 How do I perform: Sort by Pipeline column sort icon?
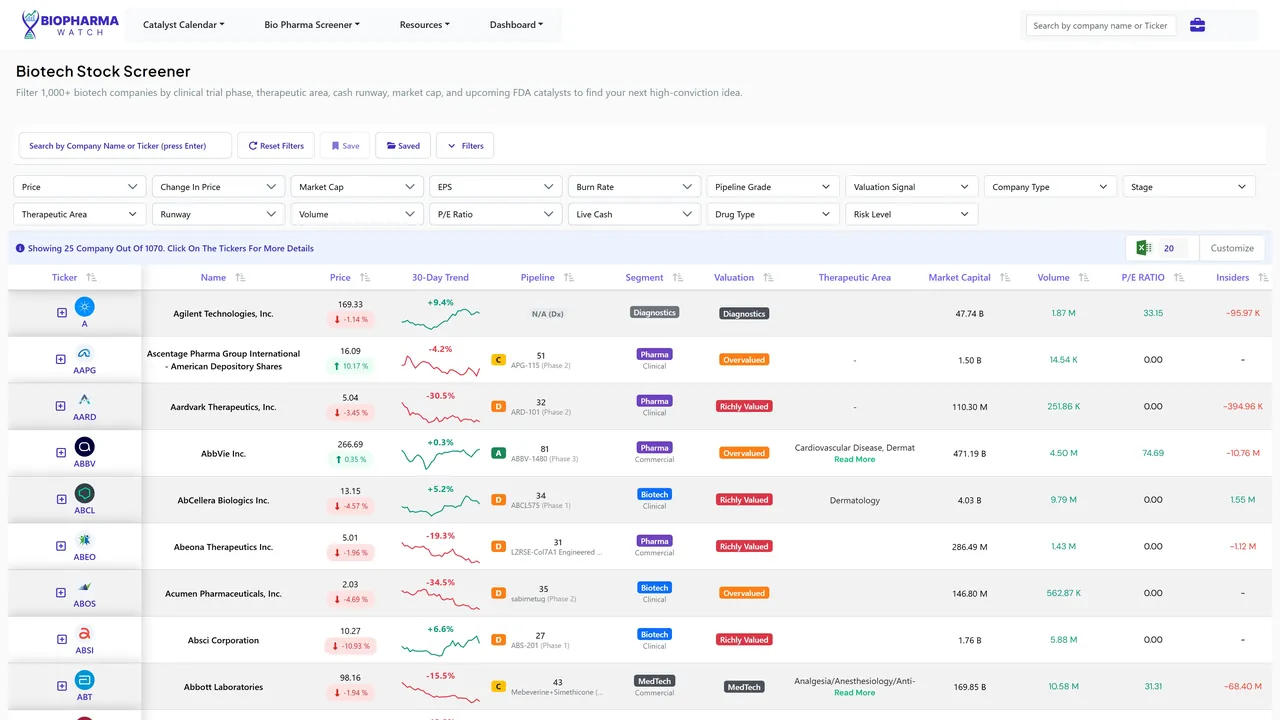click(568, 278)
